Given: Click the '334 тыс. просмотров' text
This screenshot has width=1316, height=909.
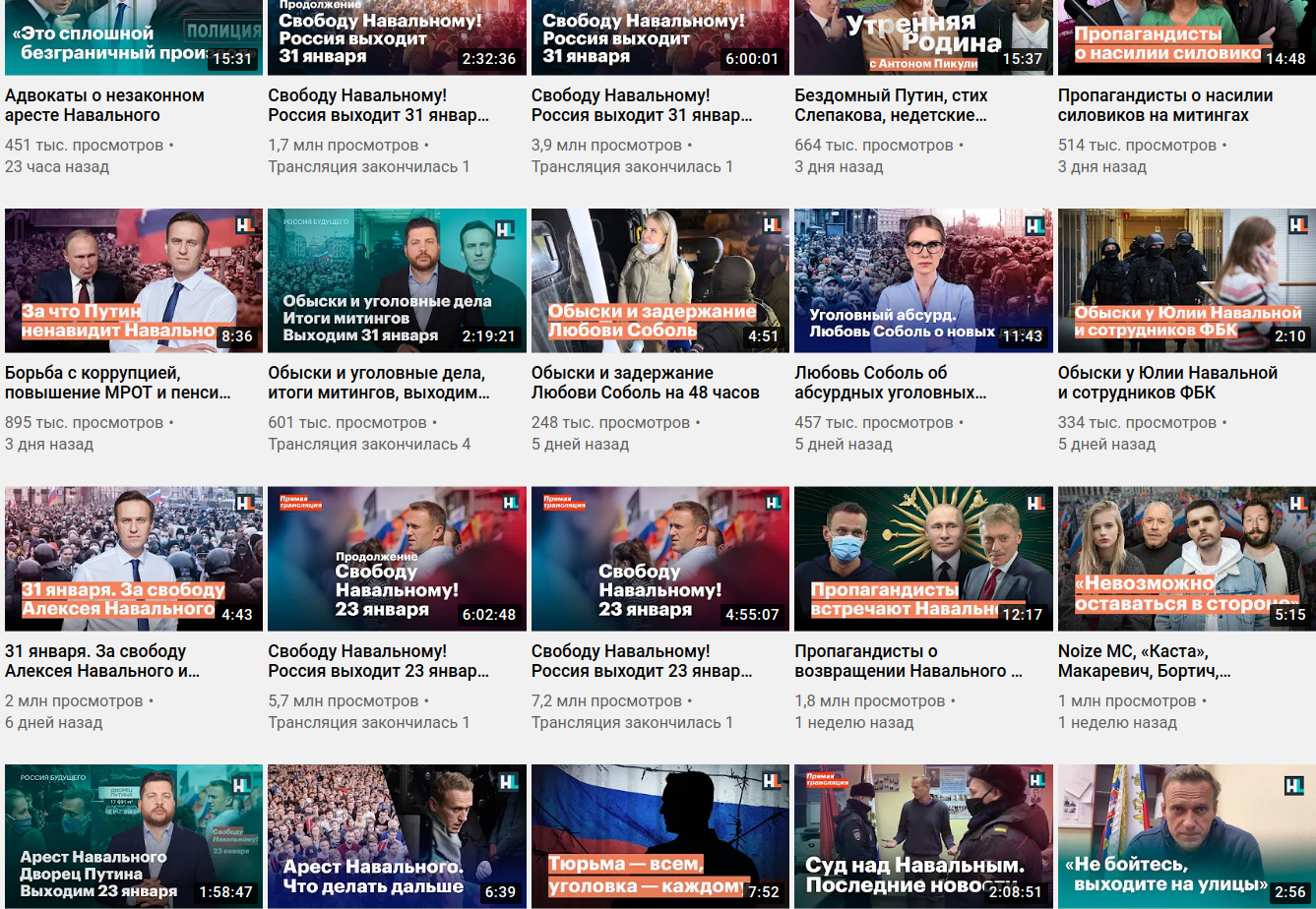Looking at the screenshot, I should coord(1137,423).
